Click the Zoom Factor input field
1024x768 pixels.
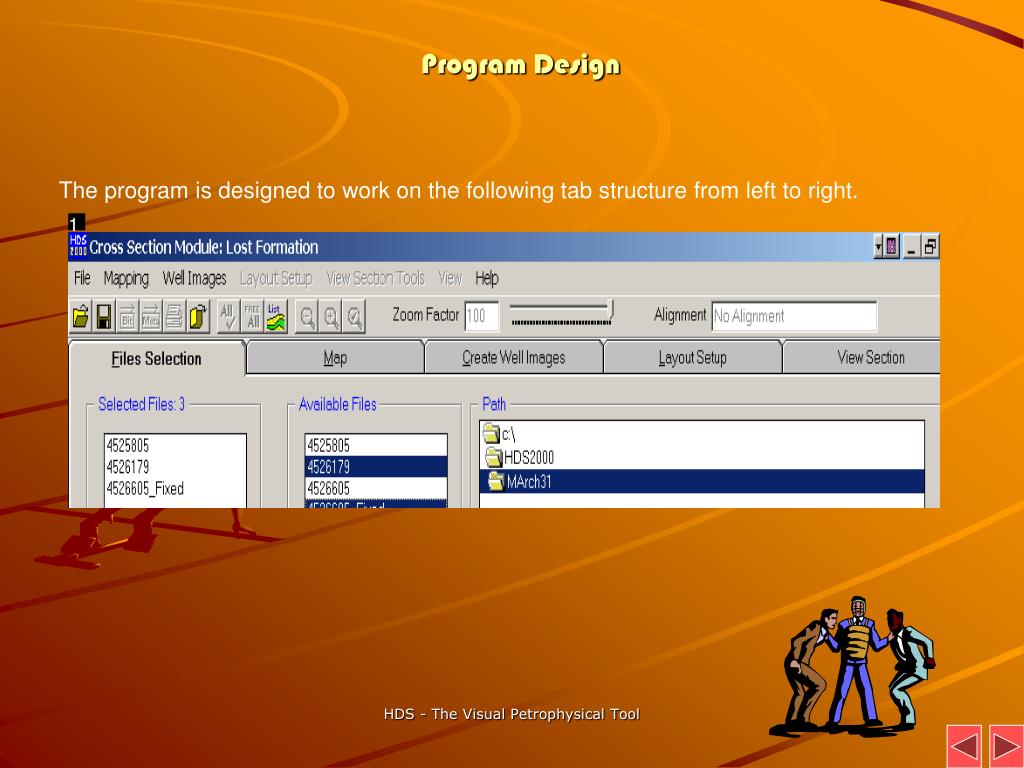(x=482, y=316)
